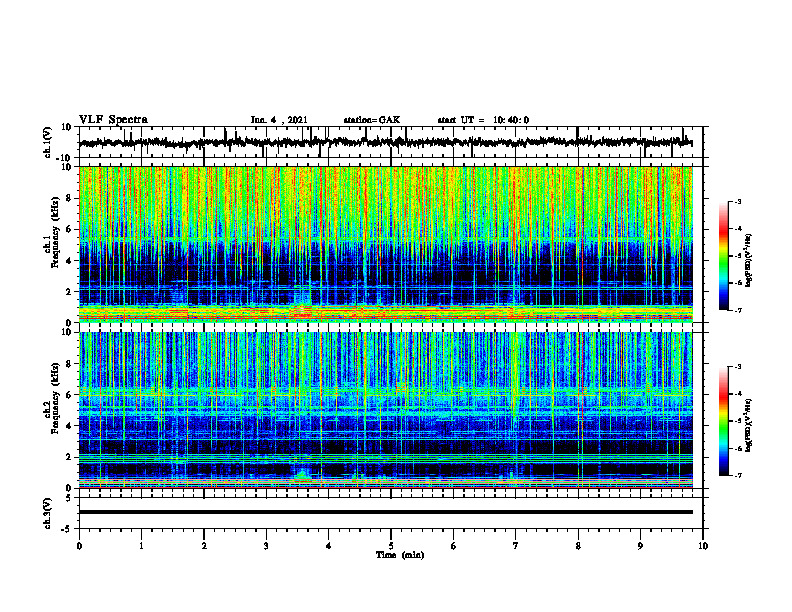This screenshot has width=792, height=612.
Task: Click the "5" tick on the time axis
Action: coord(391,546)
